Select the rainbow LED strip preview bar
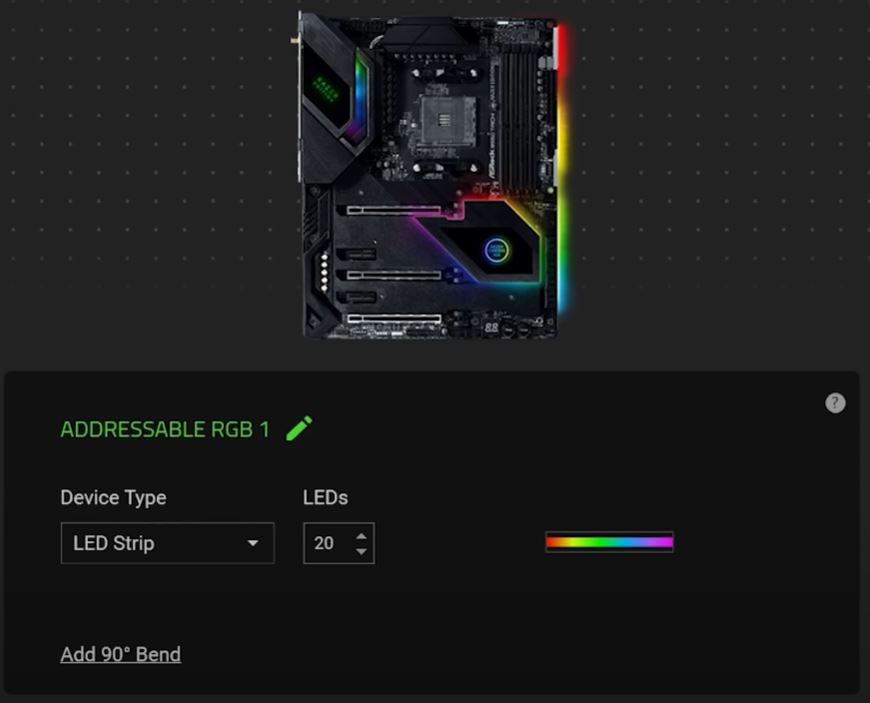The image size is (870, 703). pos(609,542)
